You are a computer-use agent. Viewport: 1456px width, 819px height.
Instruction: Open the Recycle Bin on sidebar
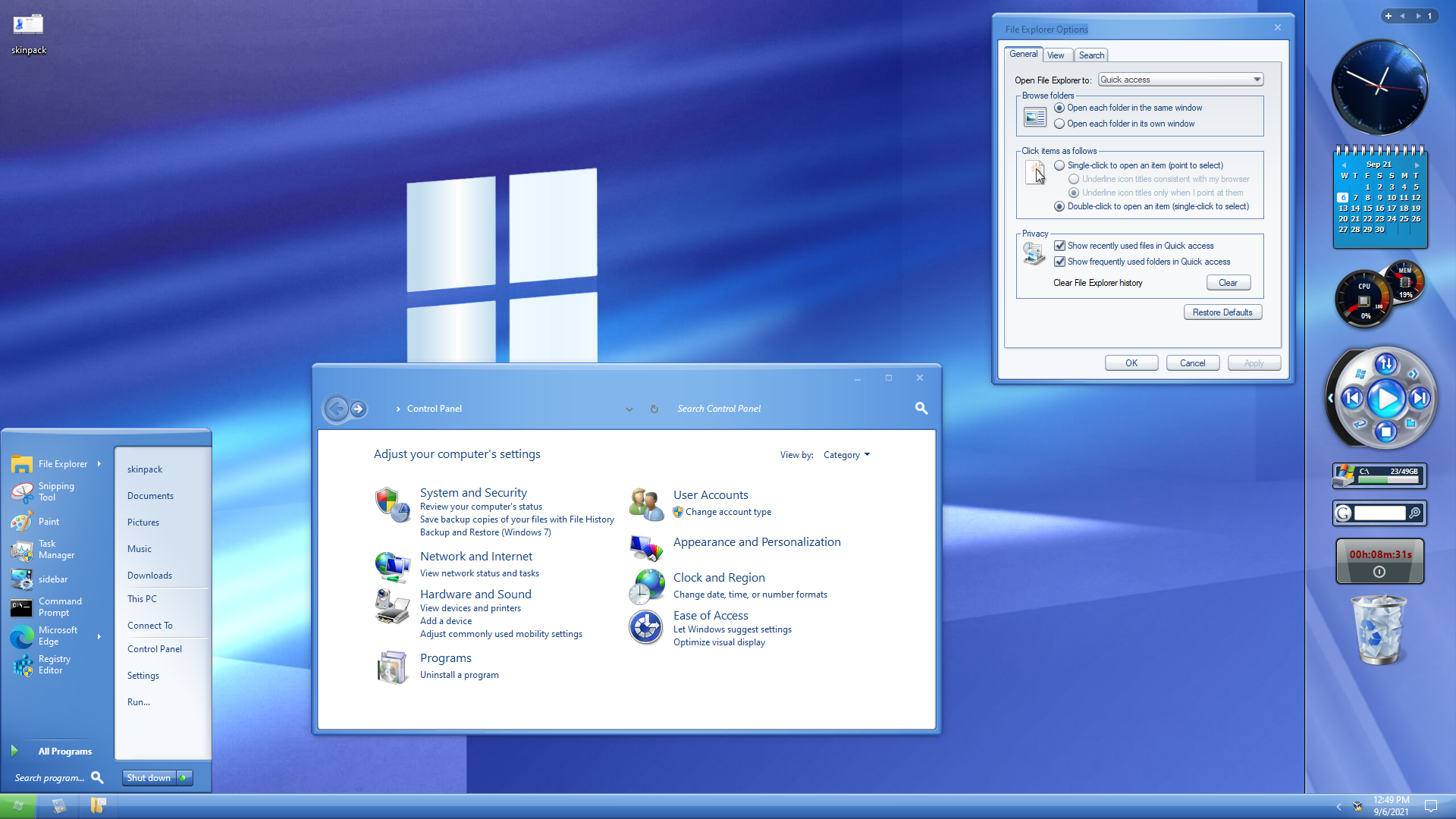1379,630
